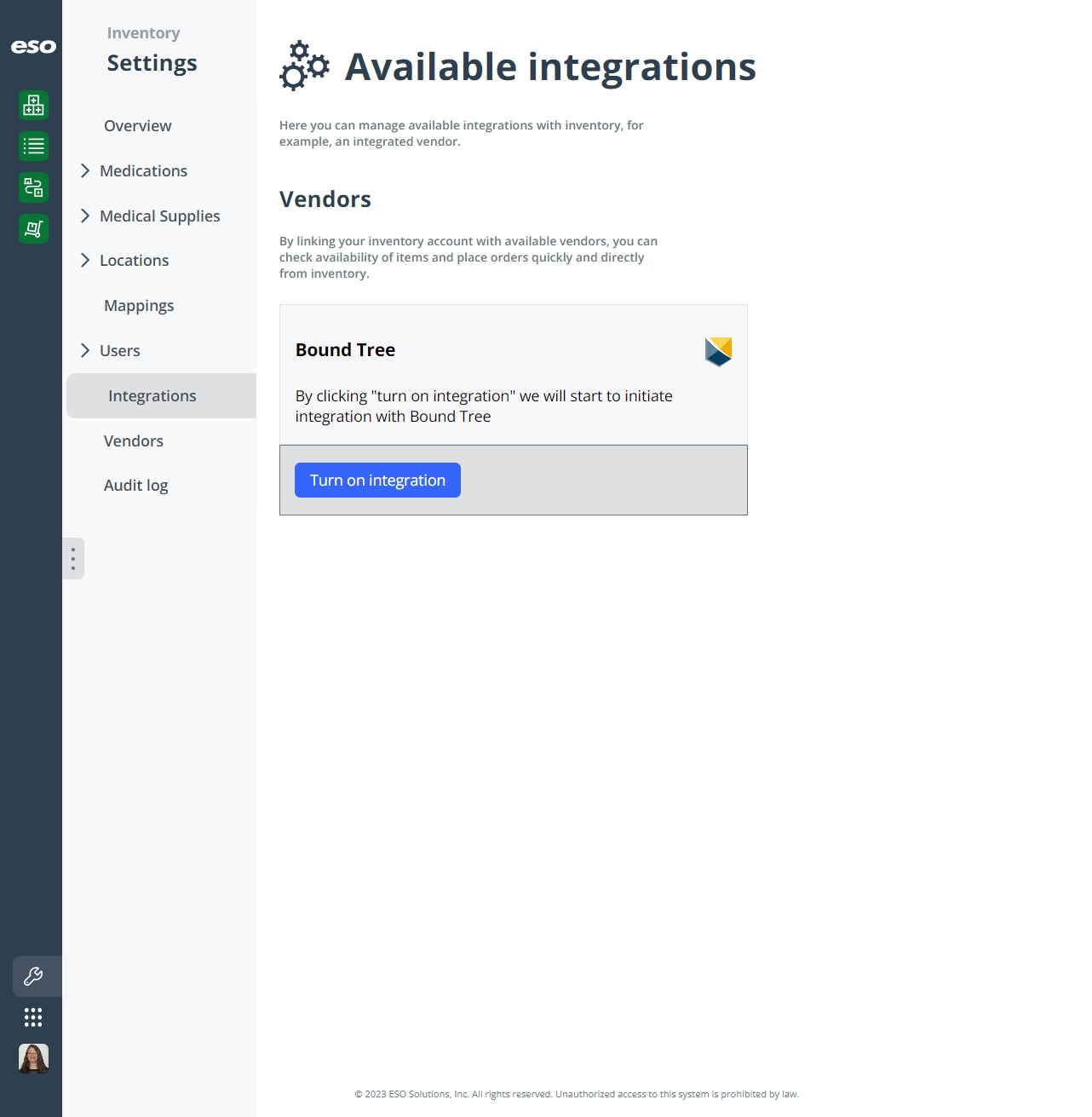Open the hand cart icon in sidebar
Viewport: 1092px width, 1117px height.
click(33, 228)
